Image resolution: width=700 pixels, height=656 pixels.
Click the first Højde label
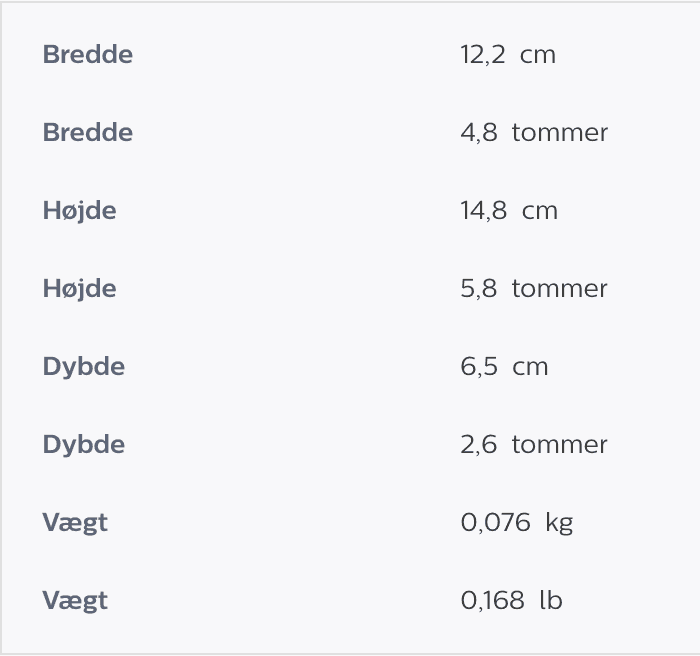[79, 211]
